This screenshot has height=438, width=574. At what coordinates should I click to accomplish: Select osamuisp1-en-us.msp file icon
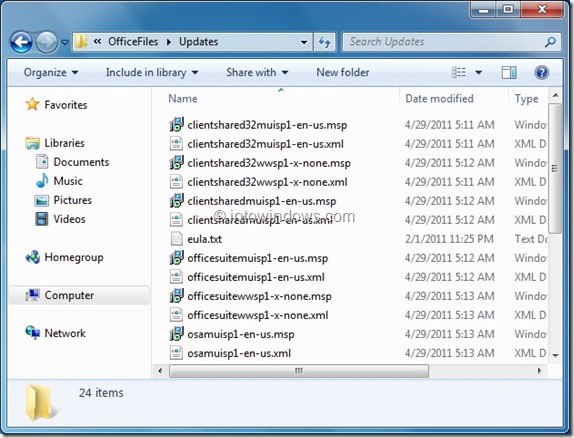176,334
